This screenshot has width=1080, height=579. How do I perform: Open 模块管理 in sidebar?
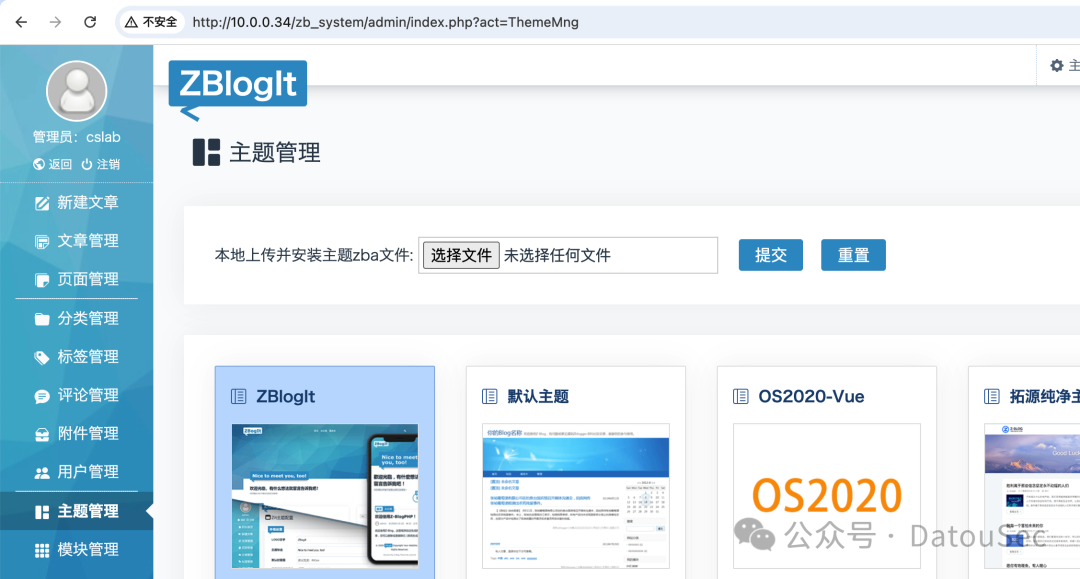pos(76,549)
